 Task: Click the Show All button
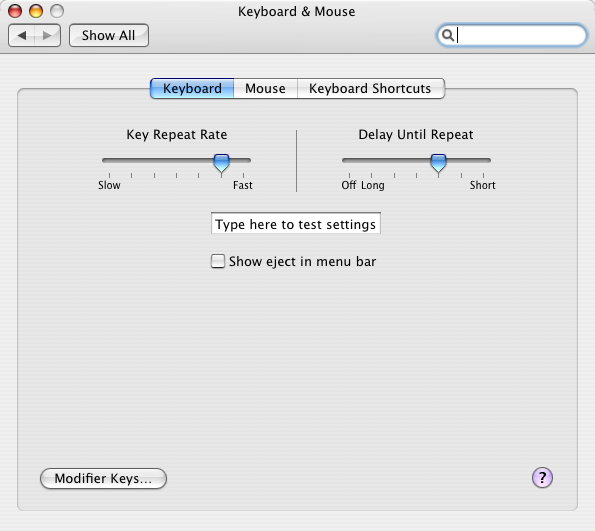coord(109,36)
